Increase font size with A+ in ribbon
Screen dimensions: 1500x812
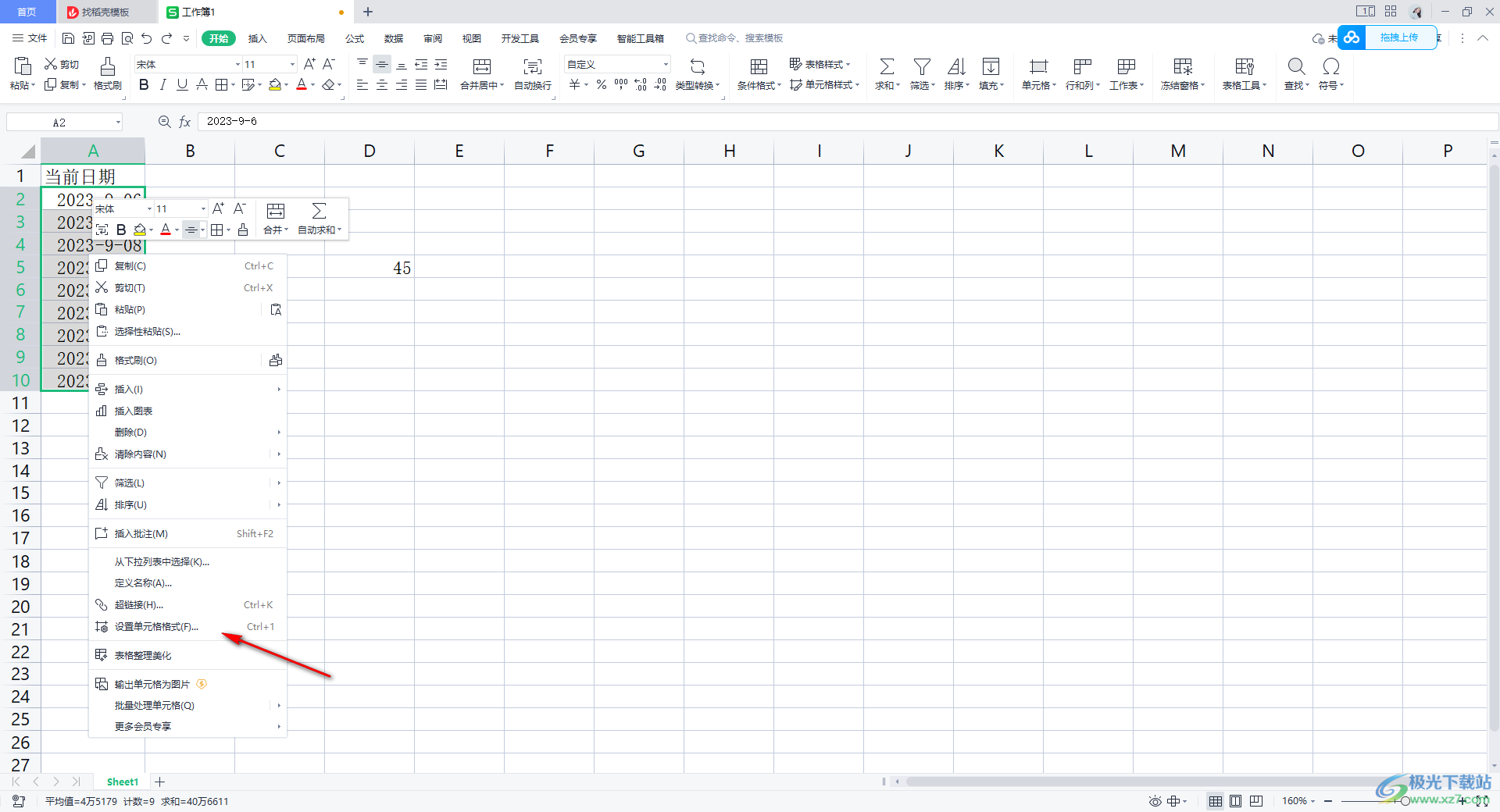(309, 64)
